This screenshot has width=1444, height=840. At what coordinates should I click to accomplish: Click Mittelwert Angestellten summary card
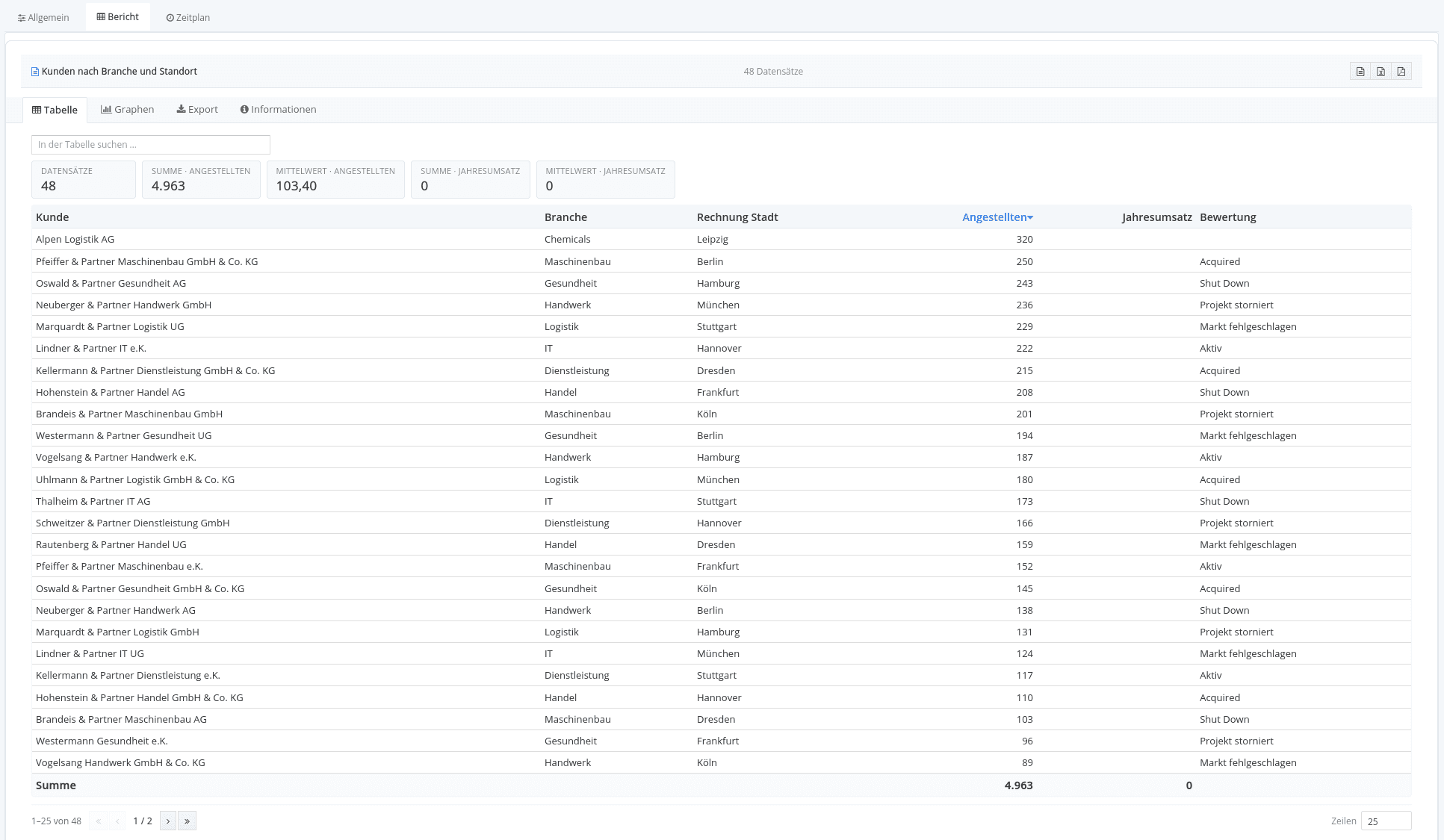click(x=335, y=179)
